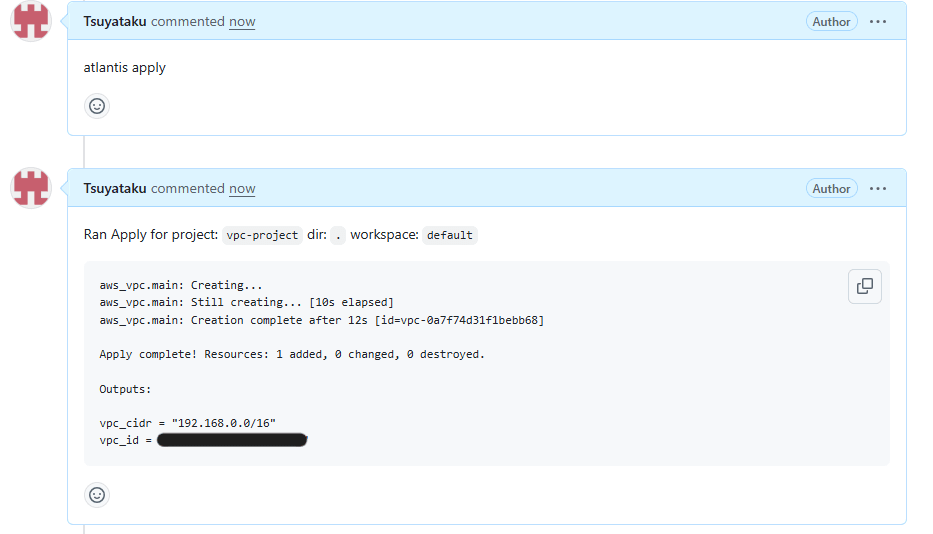Open Tsuyataku's avatar on "Ran Apply" comment
This screenshot has height=534, width=933.
(31, 188)
